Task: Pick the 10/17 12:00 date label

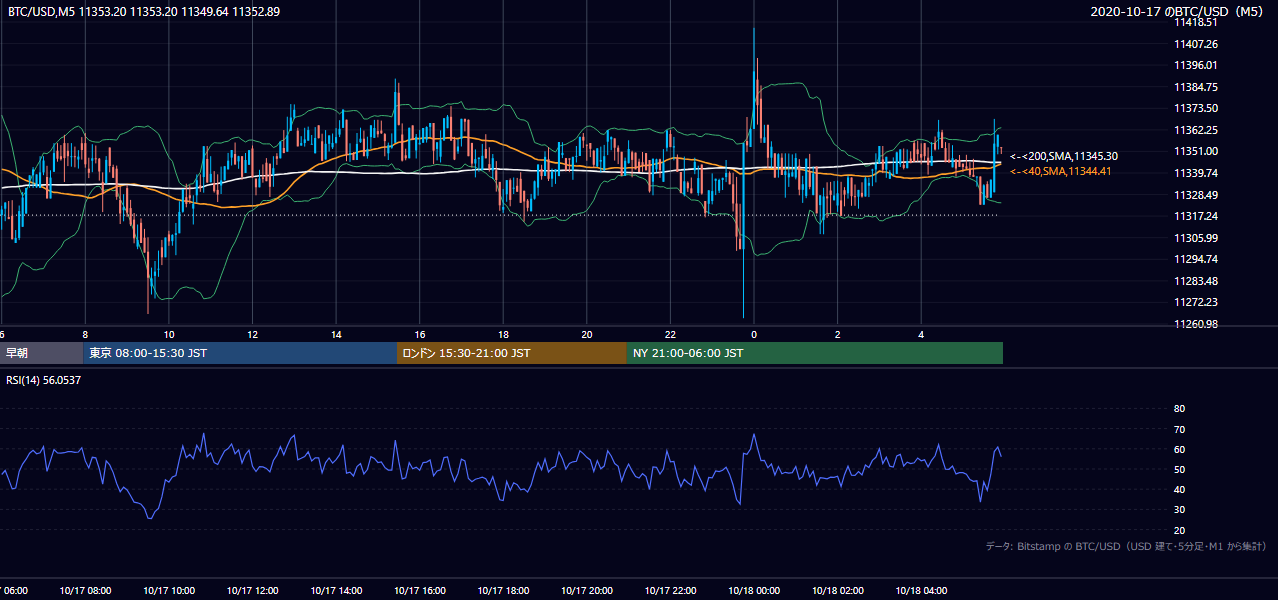Action: pos(253,591)
